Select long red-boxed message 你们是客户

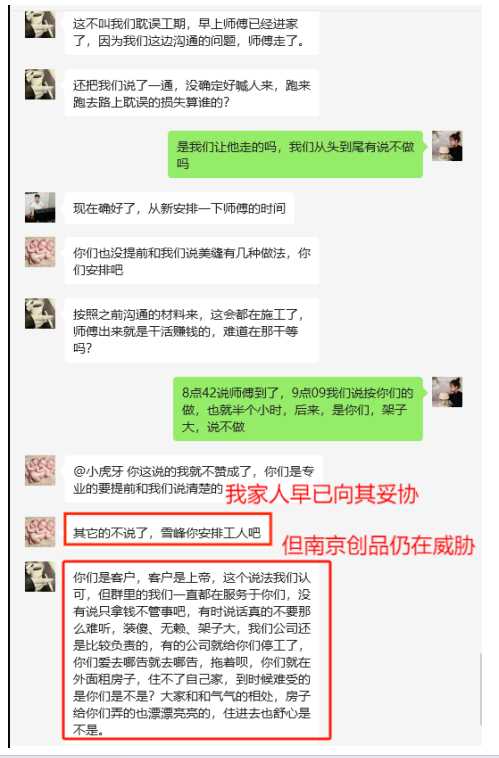pyautogui.click(x=197, y=651)
